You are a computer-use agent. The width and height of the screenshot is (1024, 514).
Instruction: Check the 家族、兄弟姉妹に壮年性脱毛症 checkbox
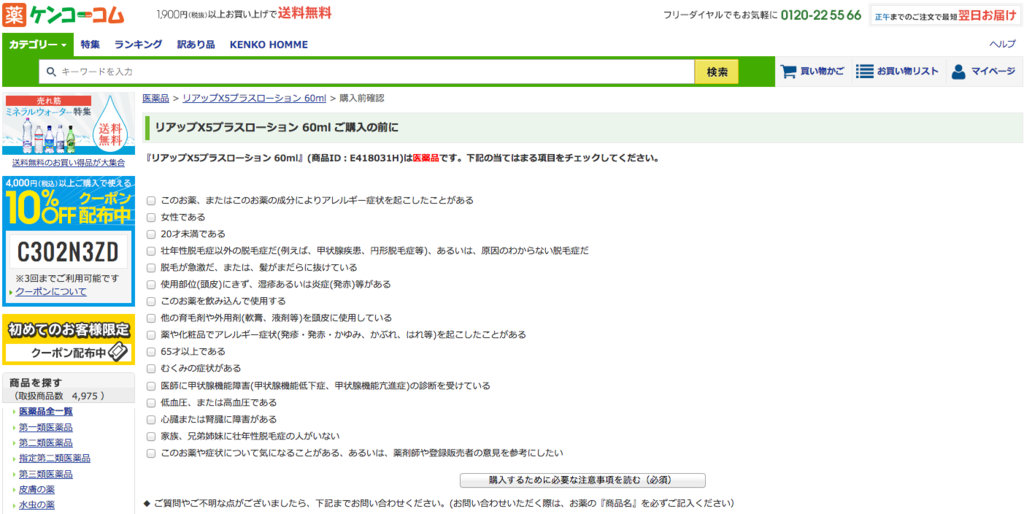point(151,436)
